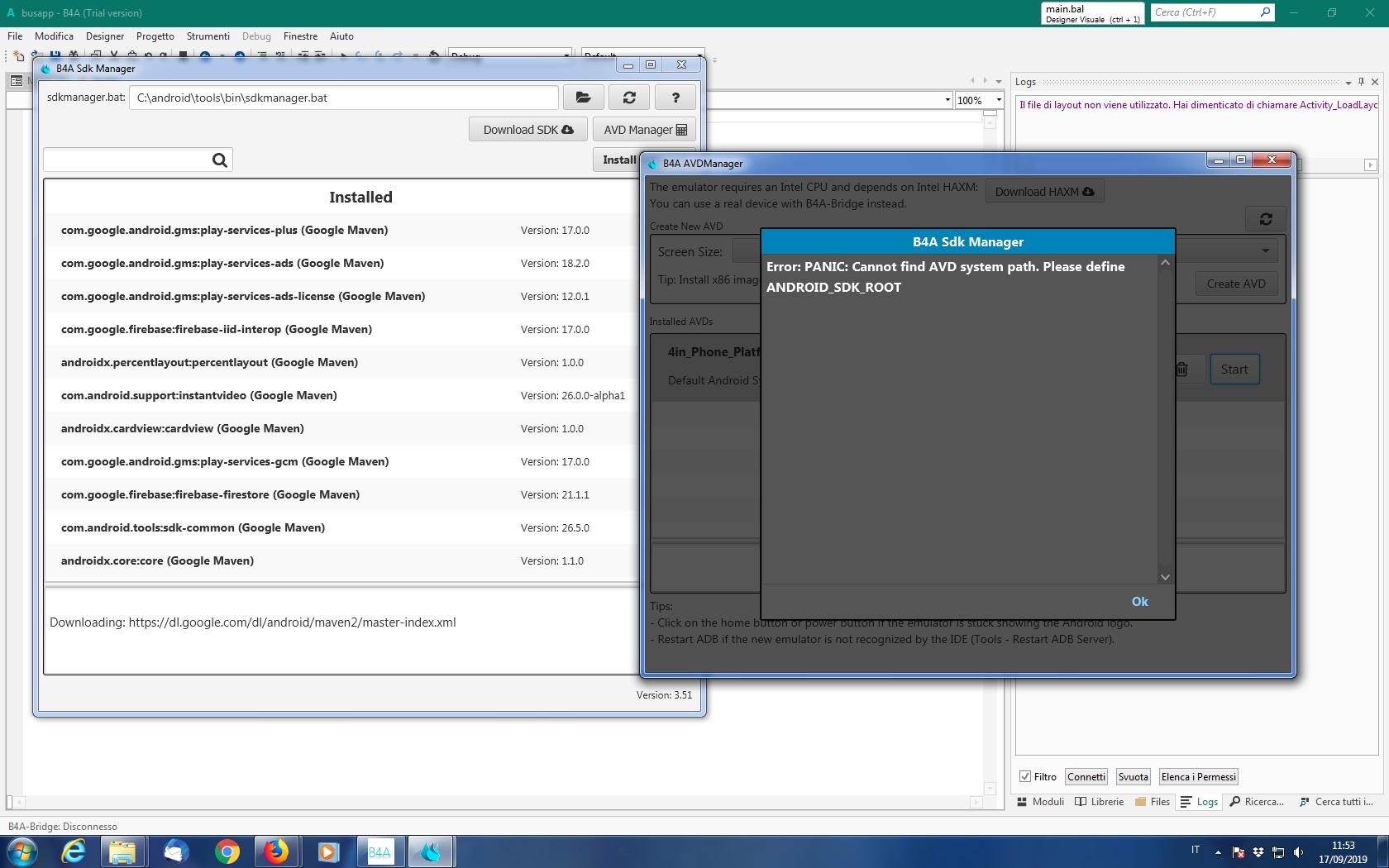Switch to the Cerca tutti i... tab
Viewport: 1389px width, 868px height.
click(x=1336, y=802)
